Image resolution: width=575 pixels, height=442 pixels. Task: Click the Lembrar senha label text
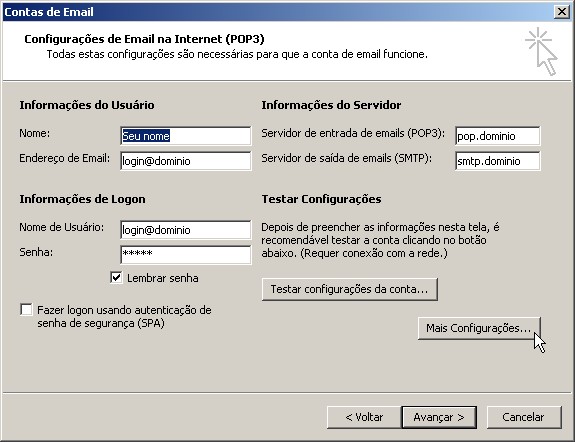coord(163,278)
